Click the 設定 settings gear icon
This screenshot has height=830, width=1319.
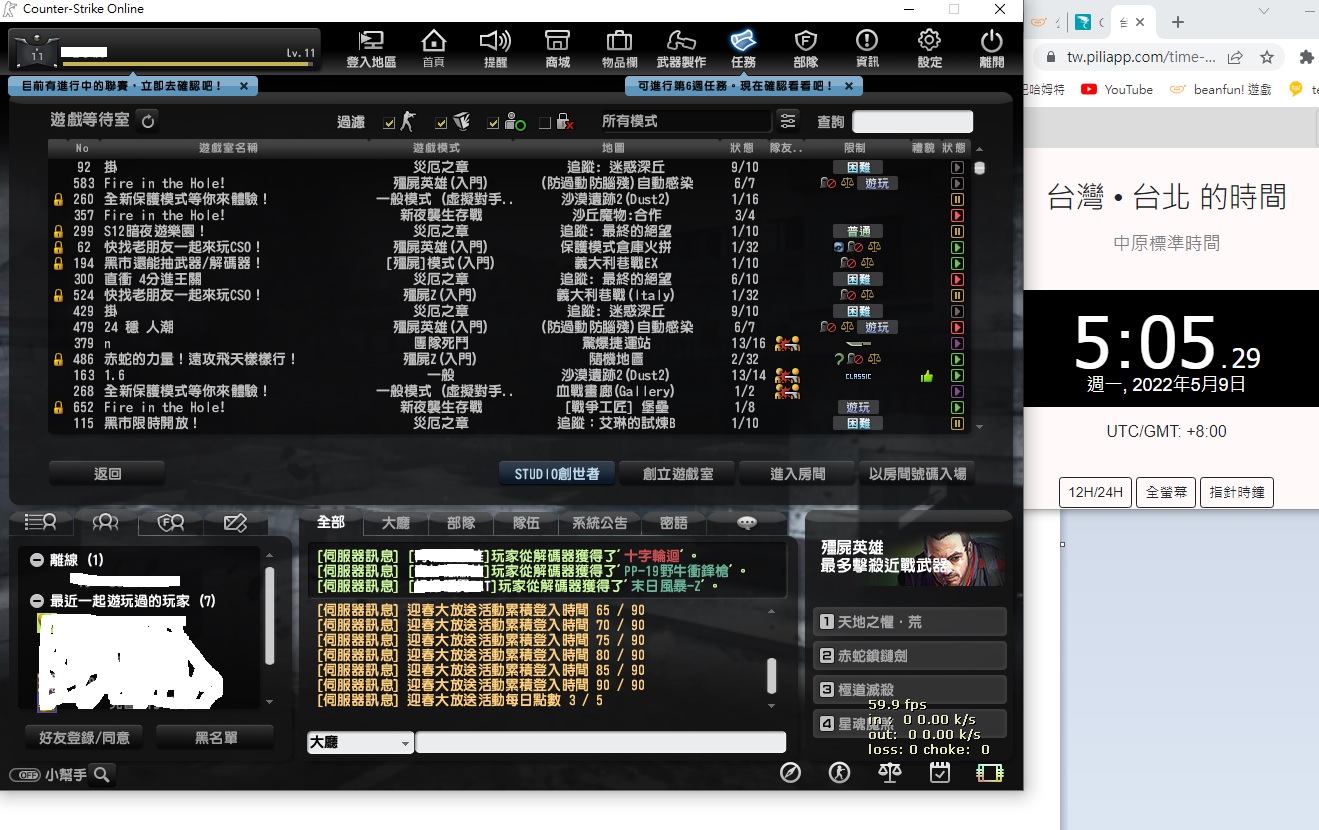coord(928,47)
